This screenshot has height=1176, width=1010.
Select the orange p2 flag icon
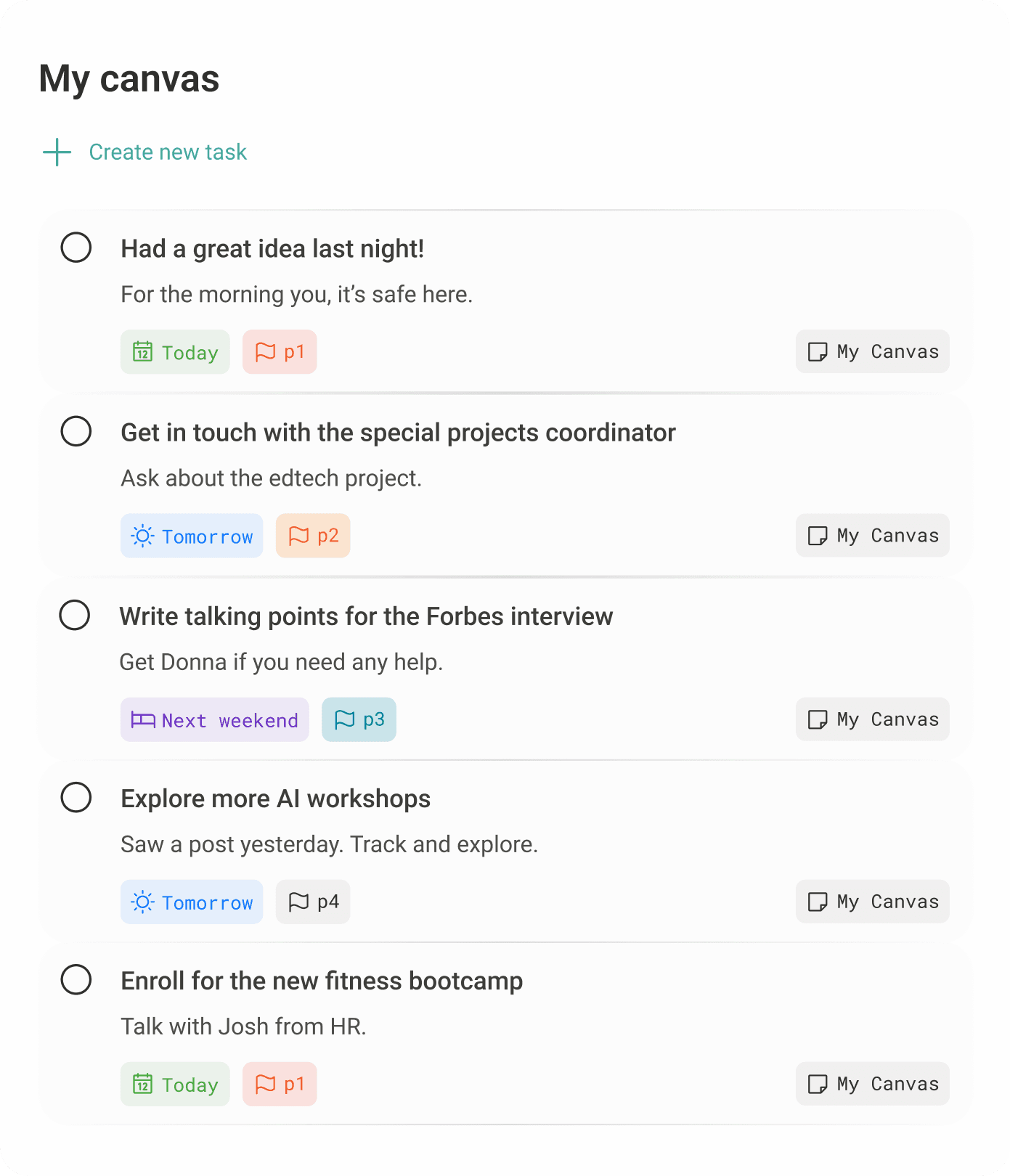coord(298,535)
